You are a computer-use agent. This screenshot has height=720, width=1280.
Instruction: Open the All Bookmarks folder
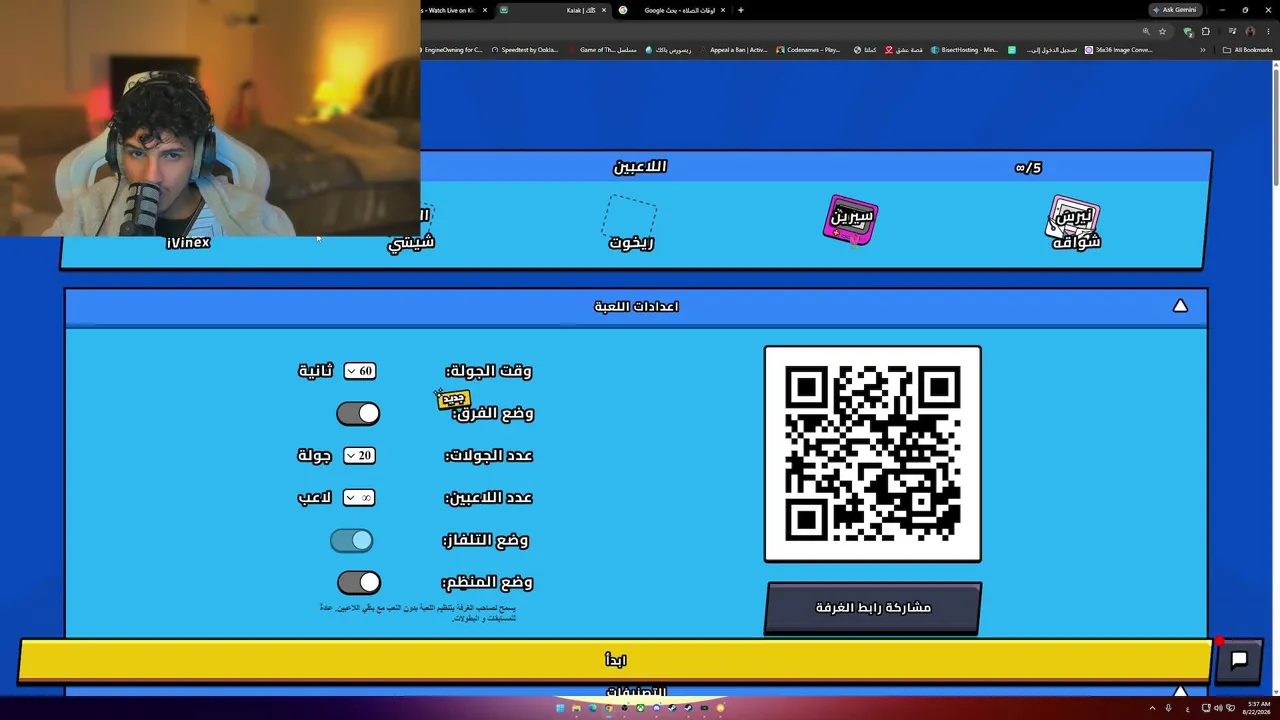(1247, 50)
